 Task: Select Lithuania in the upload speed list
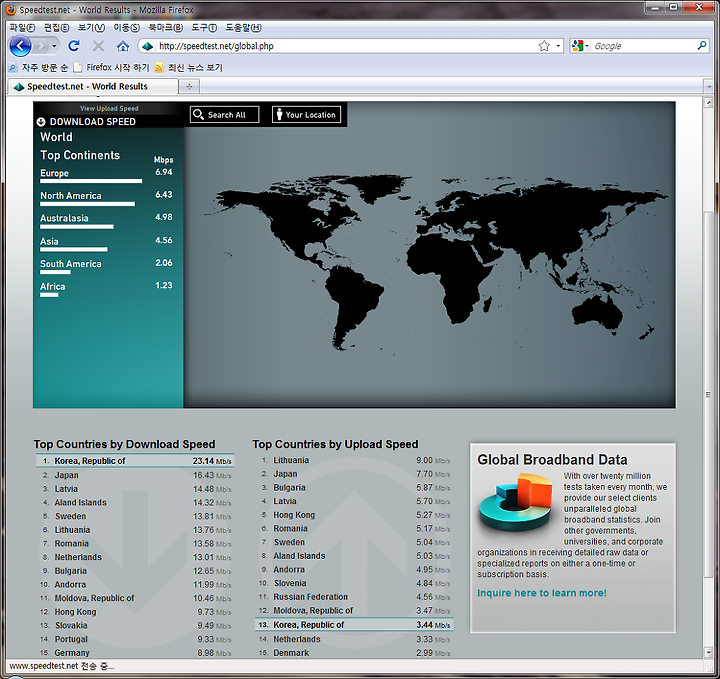coord(291,460)
